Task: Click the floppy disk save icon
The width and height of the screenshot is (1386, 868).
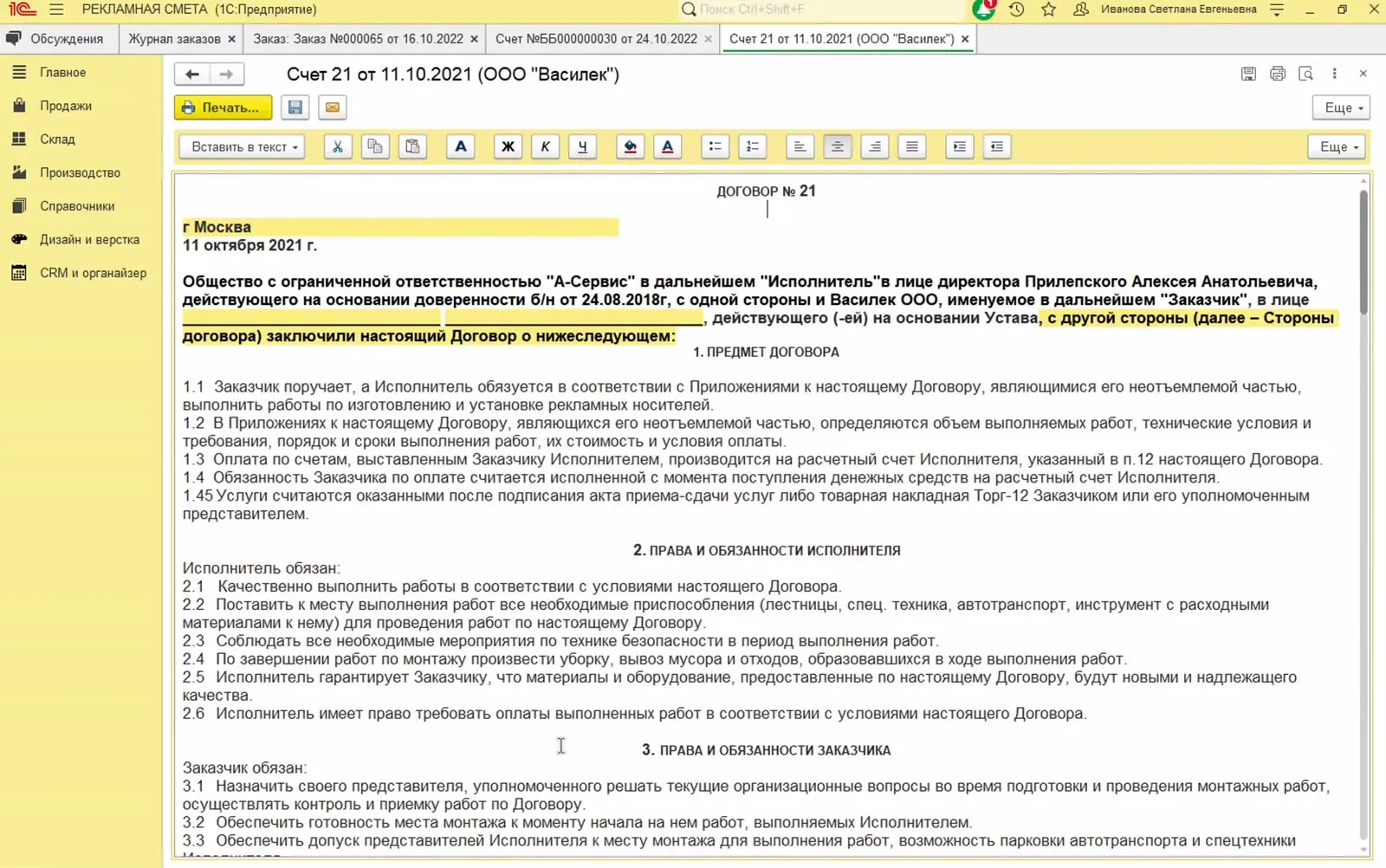Action: pyautogui.click(x=295, y=107)
